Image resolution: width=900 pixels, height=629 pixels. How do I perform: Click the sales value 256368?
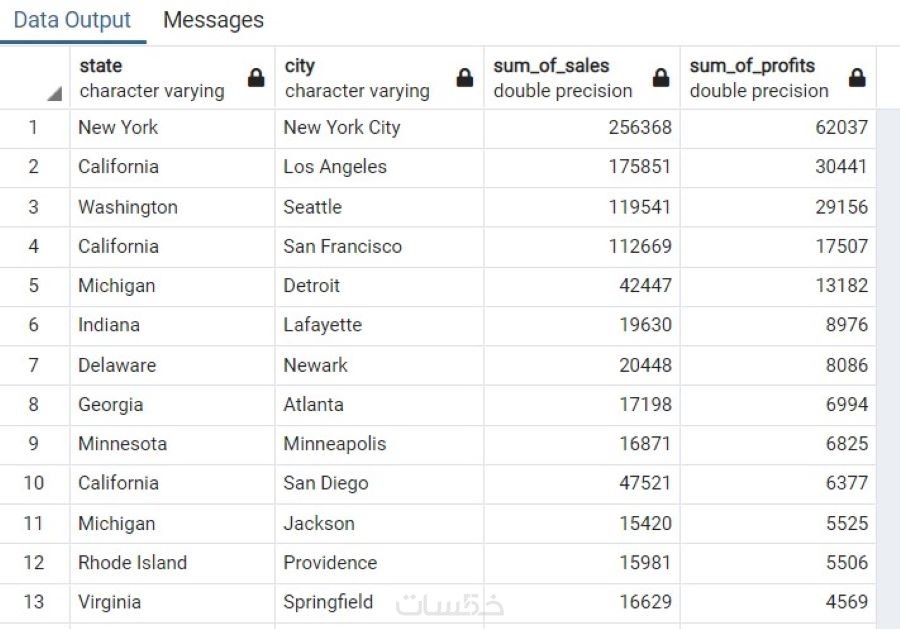[640, 127]
